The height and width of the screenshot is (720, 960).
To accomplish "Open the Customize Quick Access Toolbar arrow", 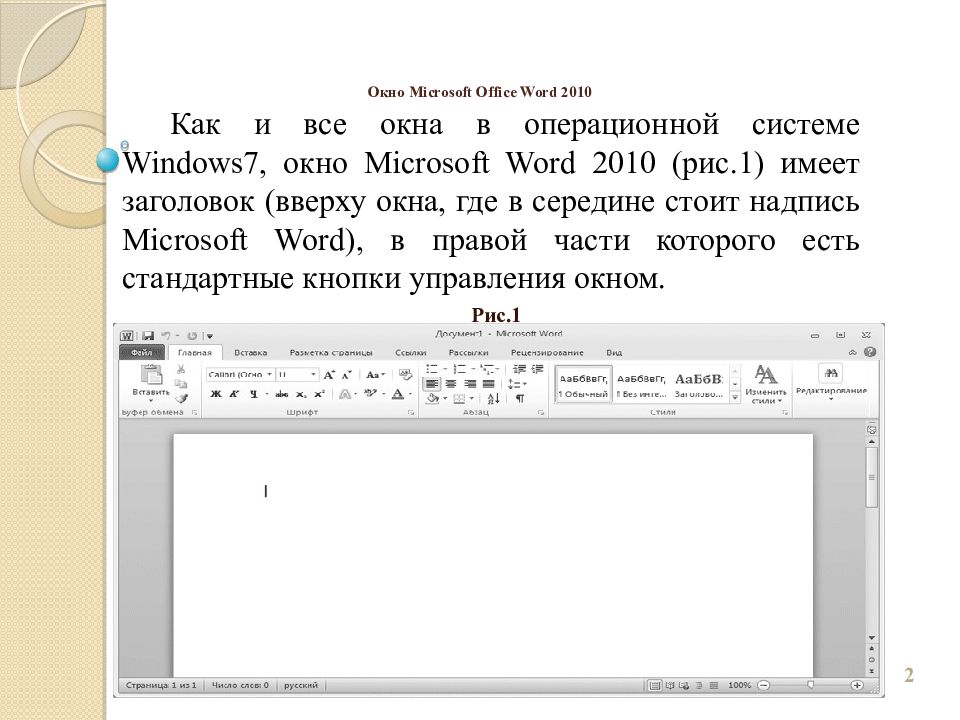I will coord(209,336).
